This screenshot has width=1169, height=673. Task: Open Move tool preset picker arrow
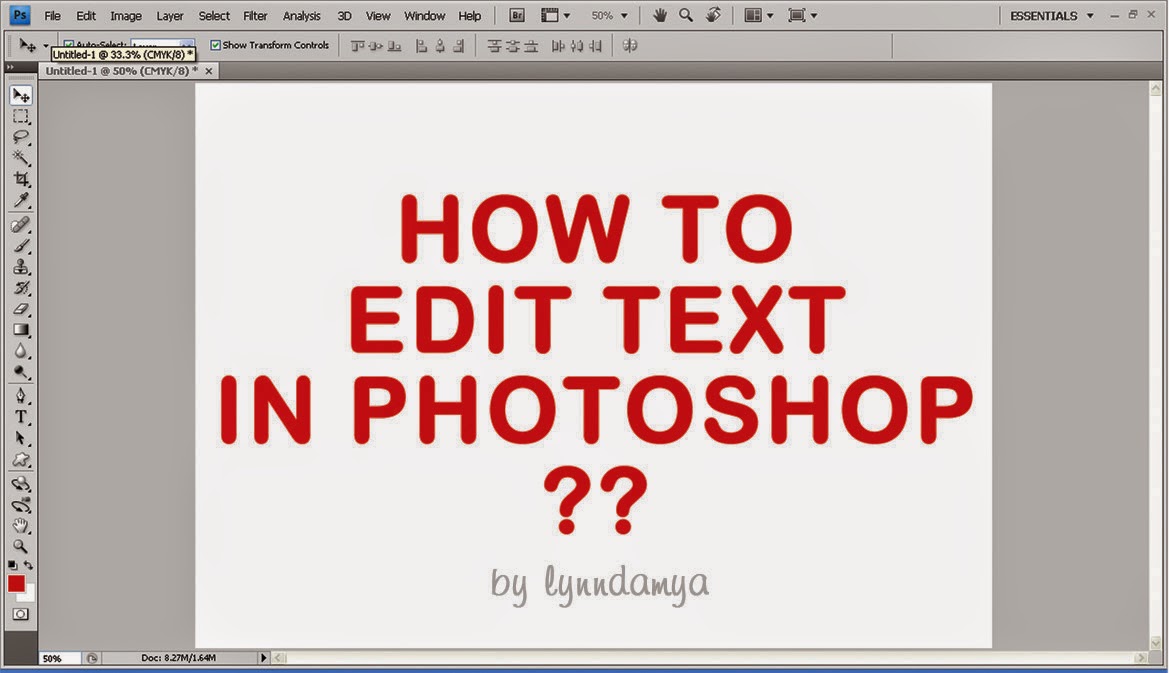pos(45,46)
